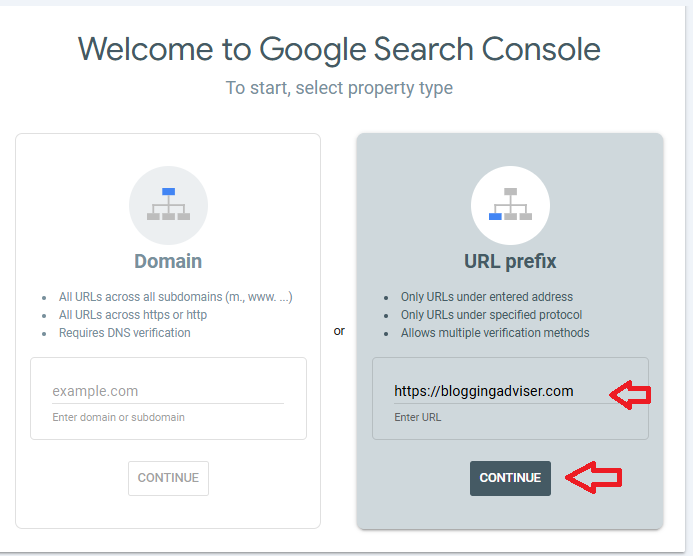Click the "Enter URL" helper label
This screenshot has height=556, width=693.
point(418,417)
